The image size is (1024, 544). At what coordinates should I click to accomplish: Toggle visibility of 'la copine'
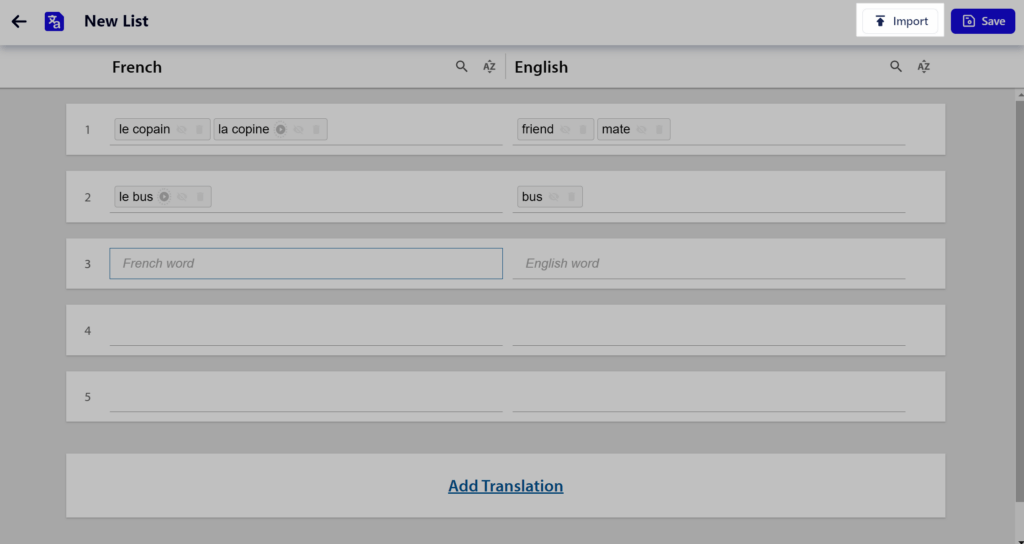click(298, 129)
